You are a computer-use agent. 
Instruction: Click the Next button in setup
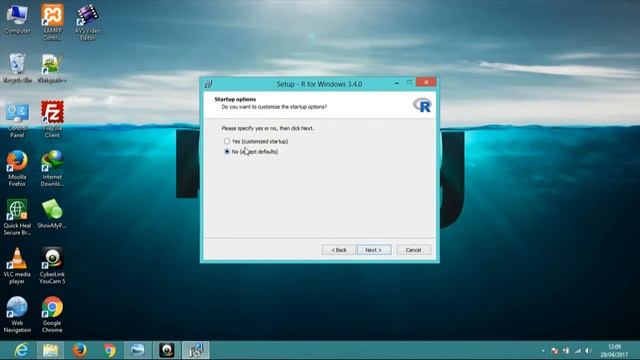(x=374, y=250)
